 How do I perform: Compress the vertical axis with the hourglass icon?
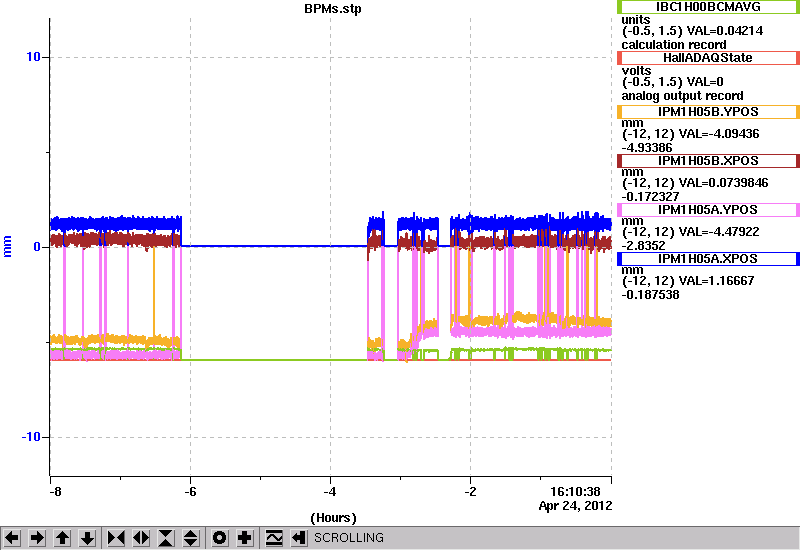click(166, 538)
